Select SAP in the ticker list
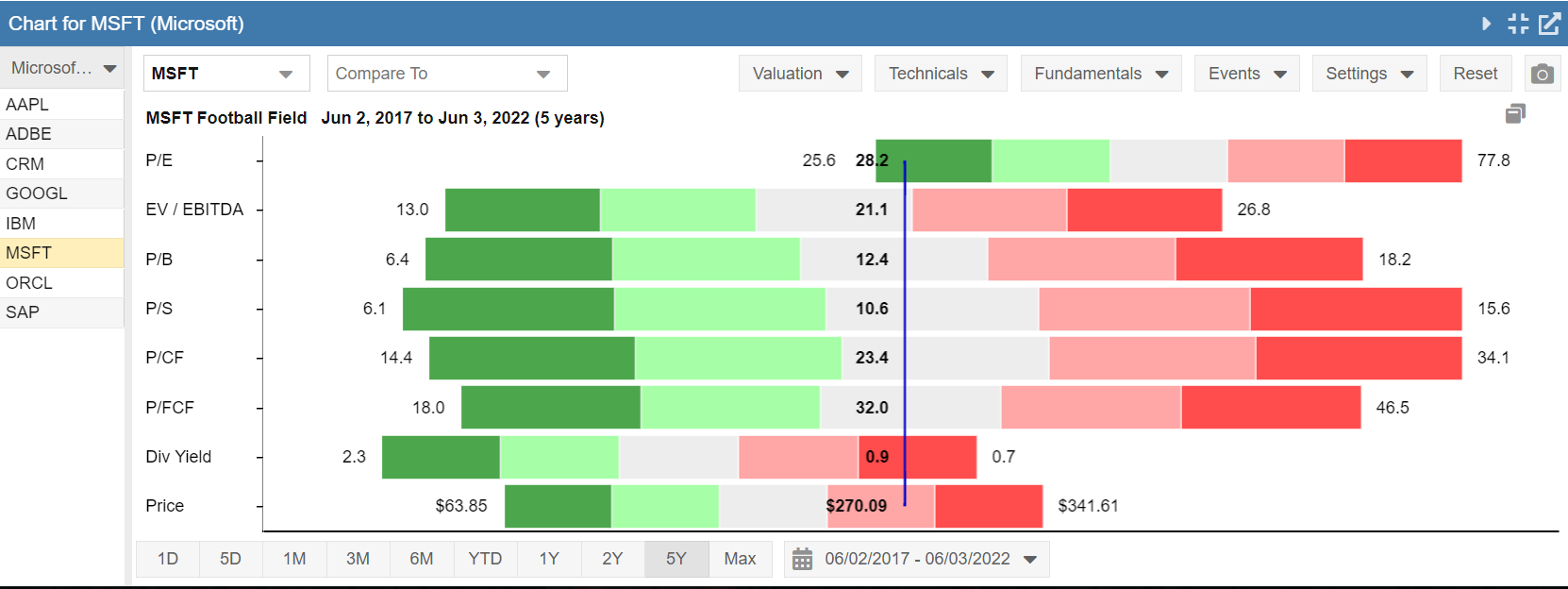This screenshot has height=589, width=1568. tap(62, 312)
